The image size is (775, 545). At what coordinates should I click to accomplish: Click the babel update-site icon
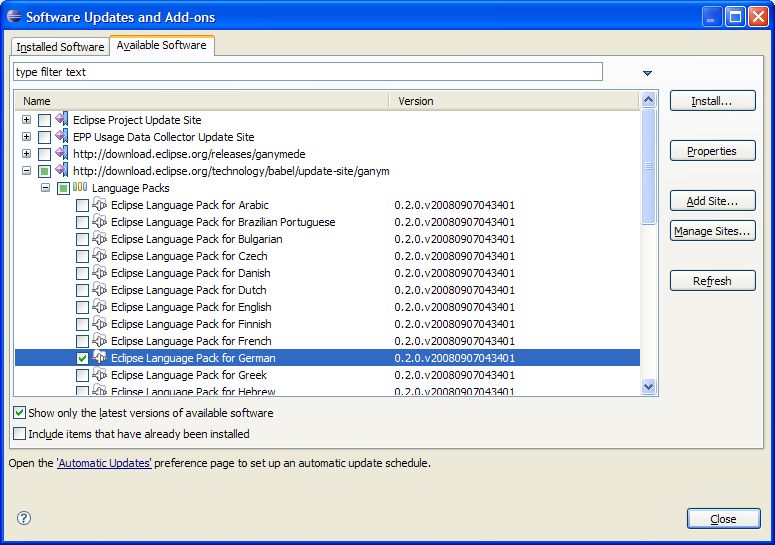point(62,170)
